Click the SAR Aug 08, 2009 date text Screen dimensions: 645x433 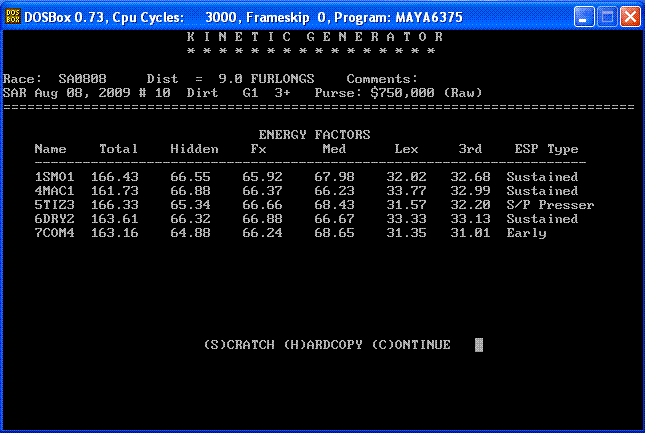pos(67,93)
